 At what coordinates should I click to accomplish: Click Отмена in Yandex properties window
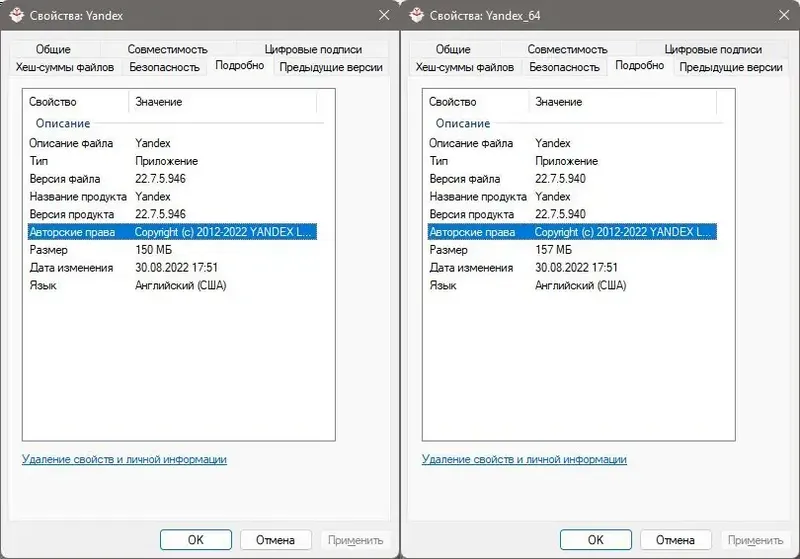276,540
